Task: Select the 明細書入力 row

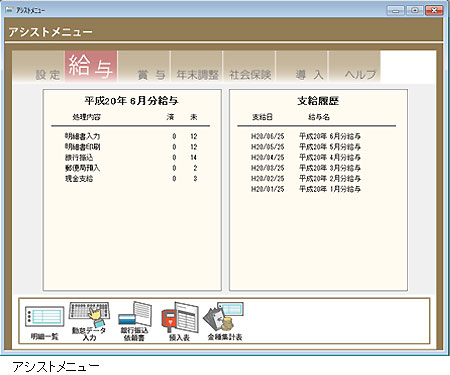Action: 131,136
